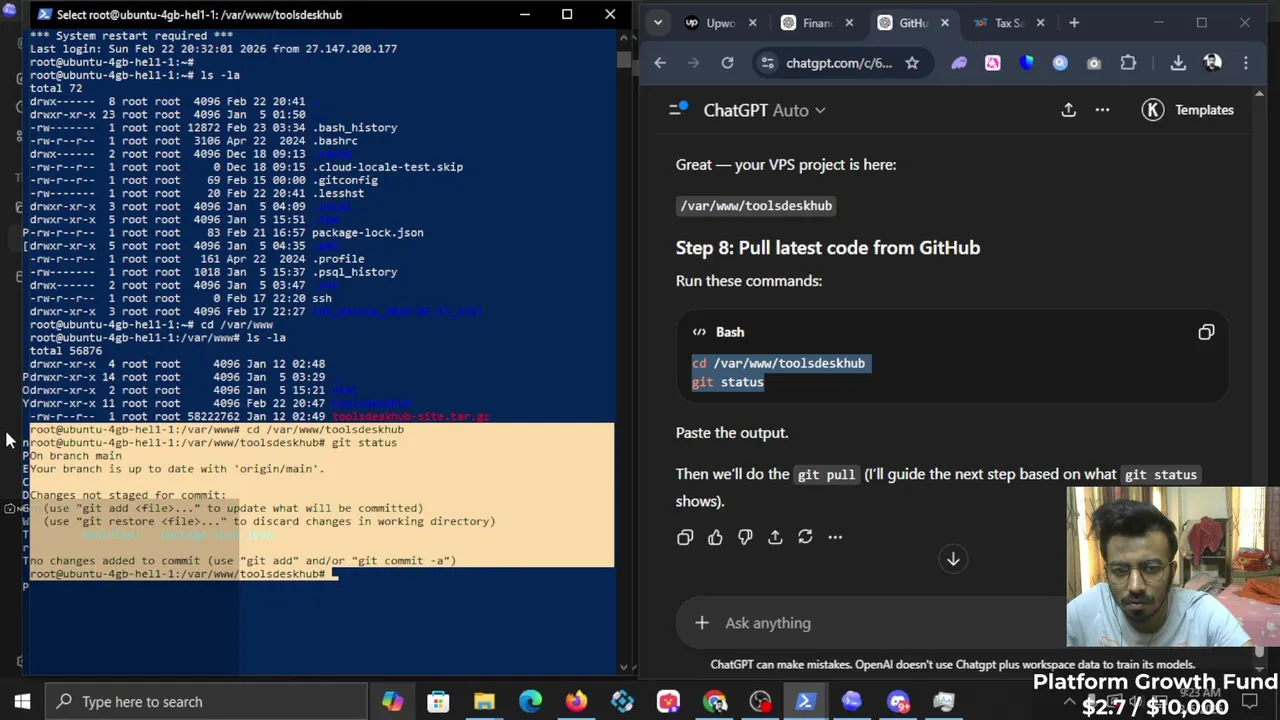Close the Upwork tab
Screen dimensions: 1280x720
(752, 23)
